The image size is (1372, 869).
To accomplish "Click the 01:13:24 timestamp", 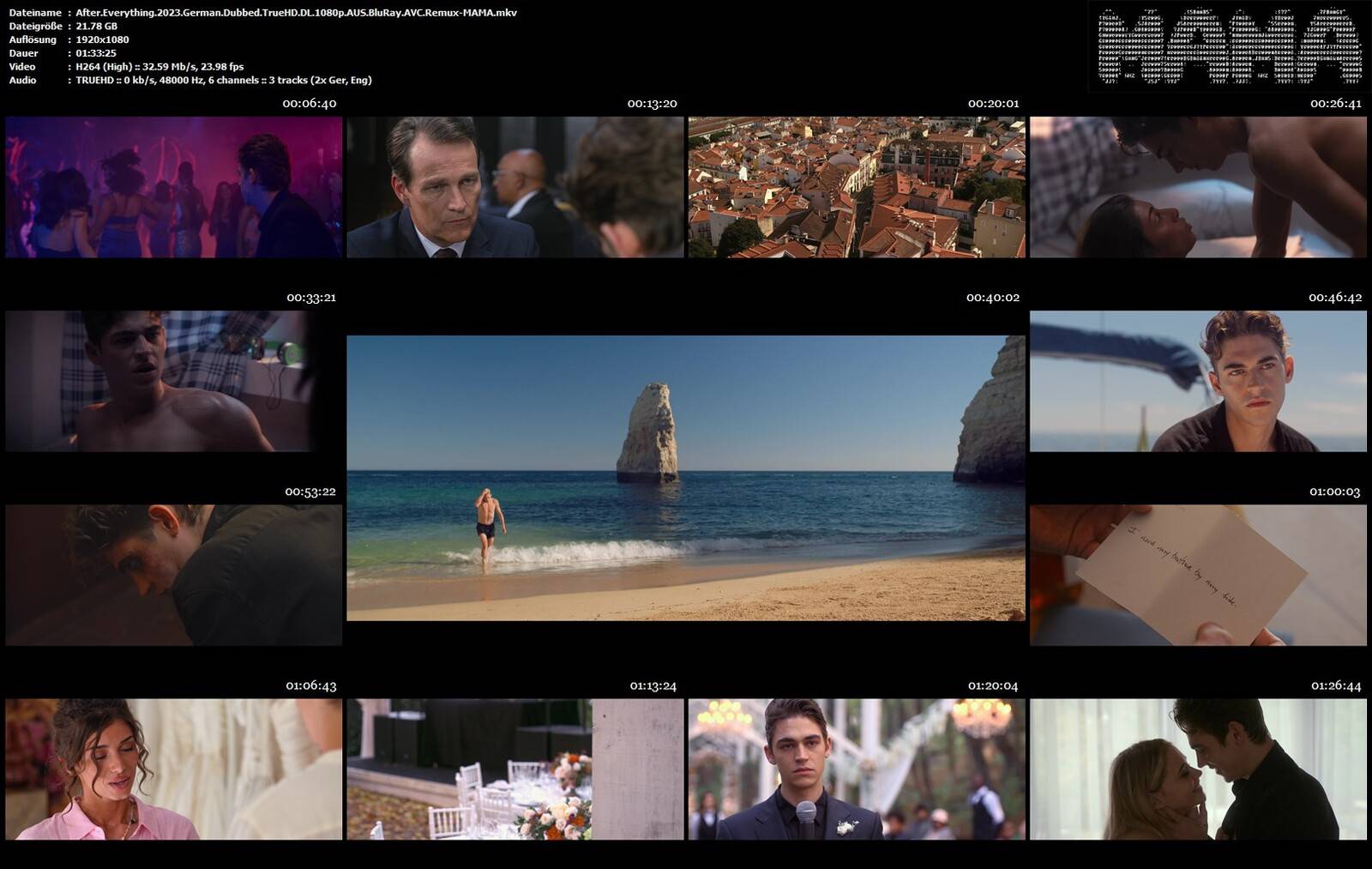I will point(653,686).
